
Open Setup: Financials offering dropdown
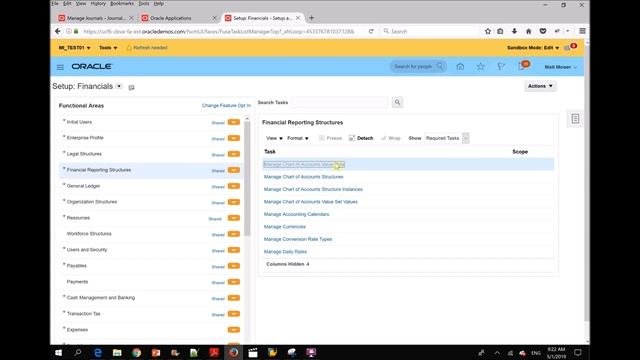coord(119,86)
